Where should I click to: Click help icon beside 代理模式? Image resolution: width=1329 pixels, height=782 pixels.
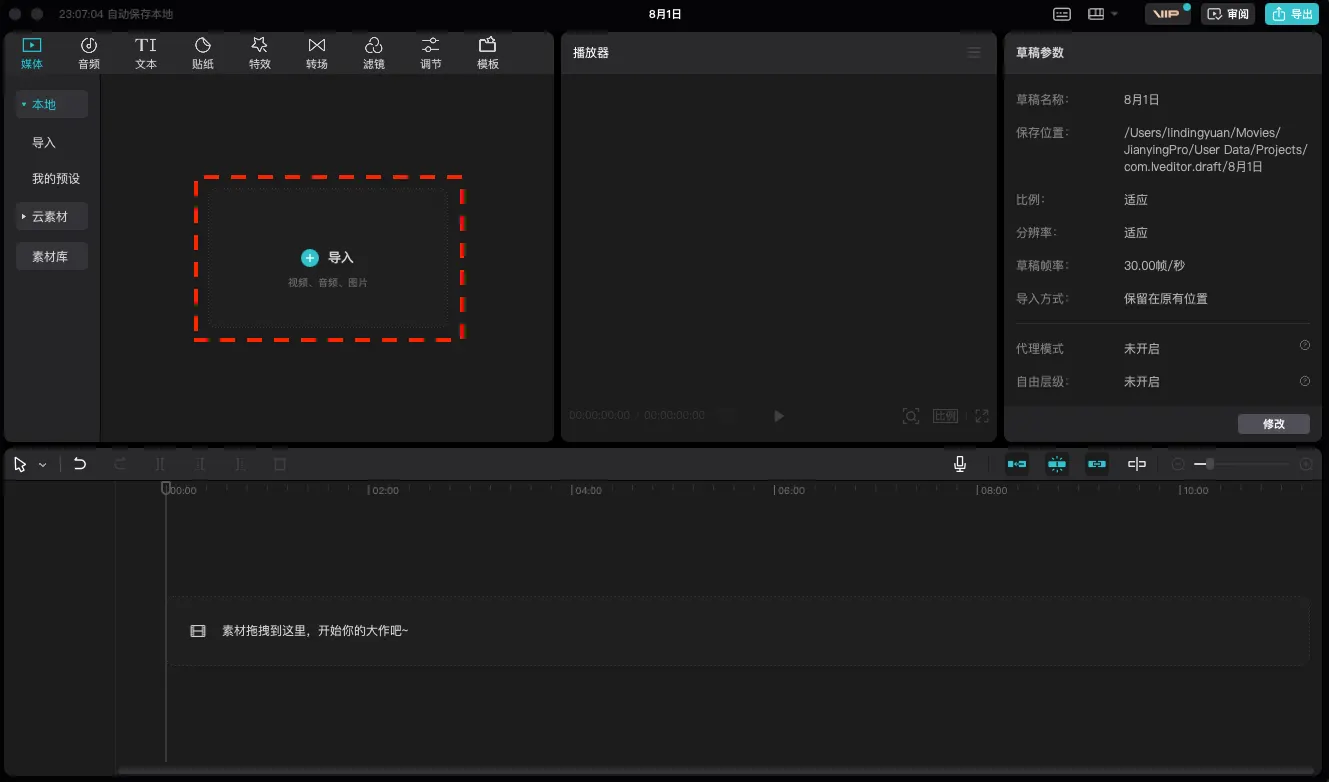[x=1304, y=345]
